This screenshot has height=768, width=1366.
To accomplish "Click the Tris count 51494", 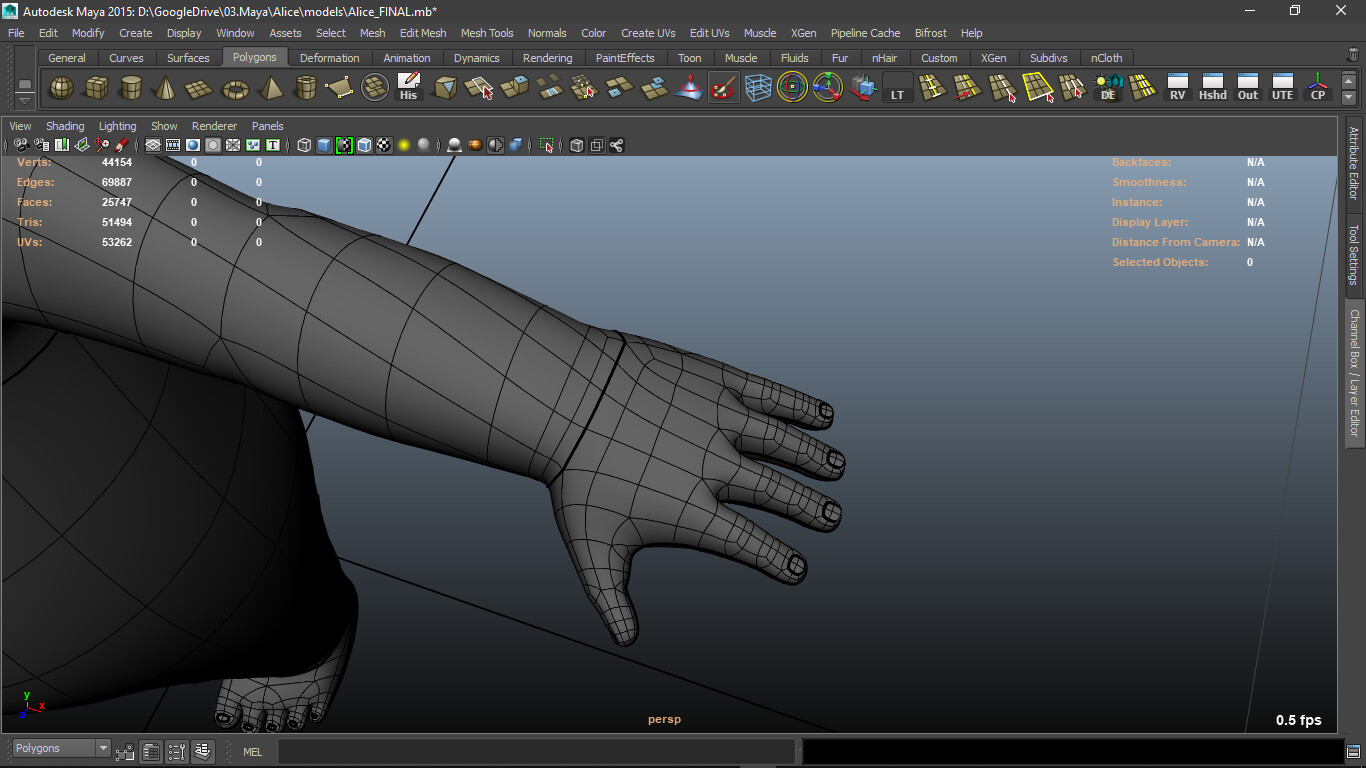I will click(x=117, y=222).
